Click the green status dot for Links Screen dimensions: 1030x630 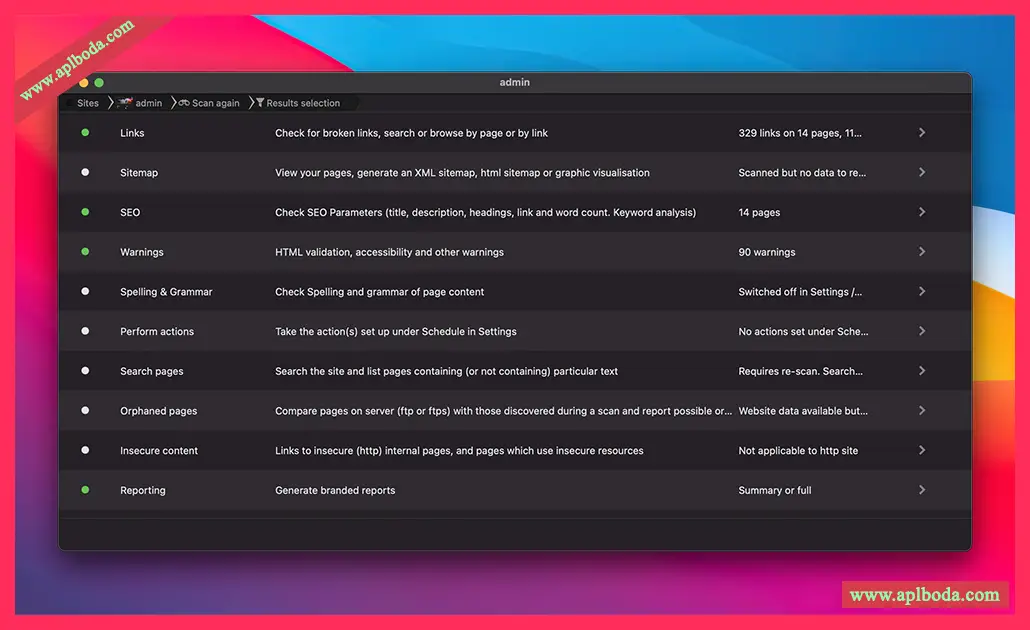pyautogui.click(x=85, y=132)
